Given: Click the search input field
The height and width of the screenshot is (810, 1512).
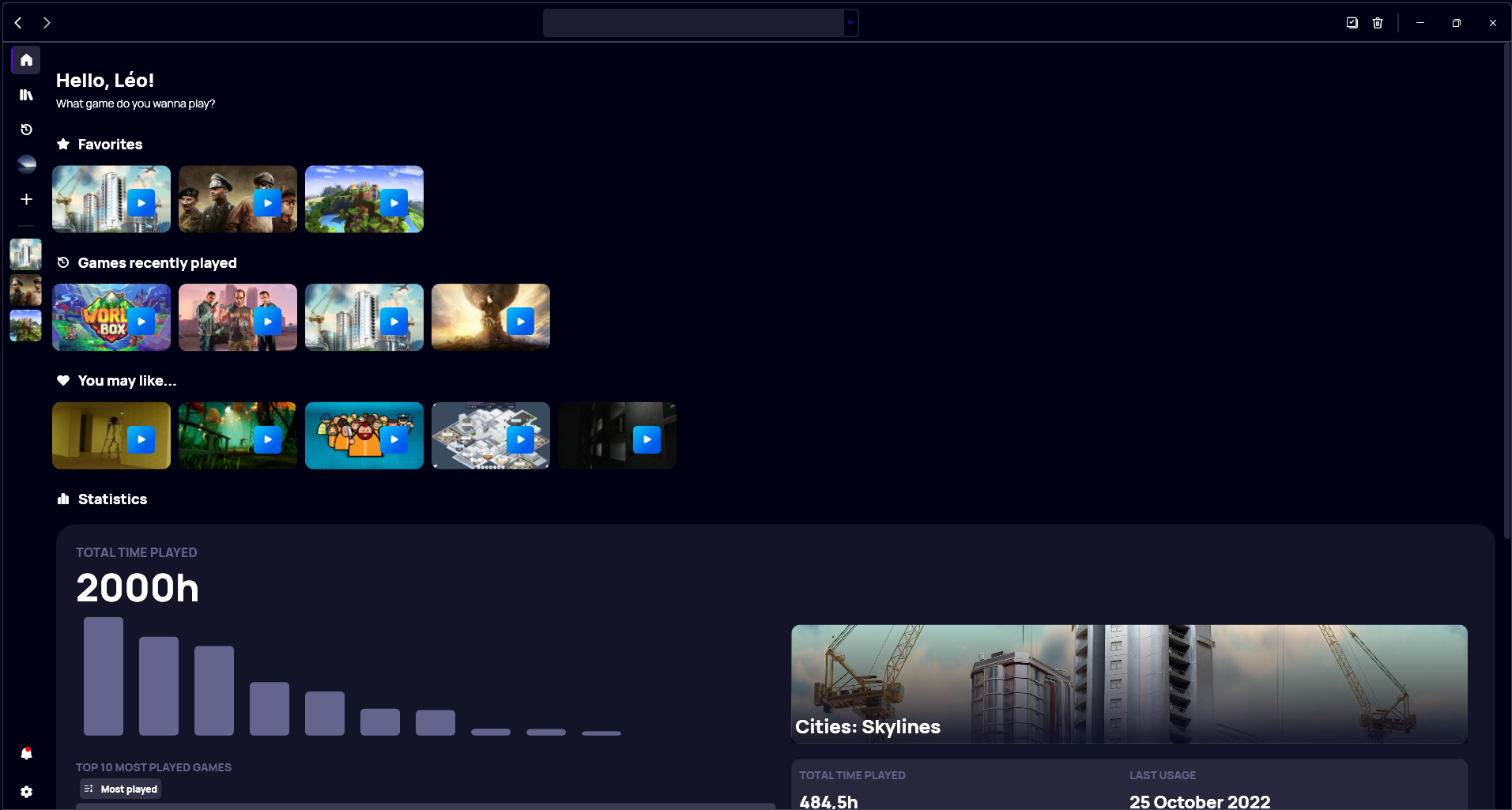Looking at the screenshot, I should coord(693,23).
